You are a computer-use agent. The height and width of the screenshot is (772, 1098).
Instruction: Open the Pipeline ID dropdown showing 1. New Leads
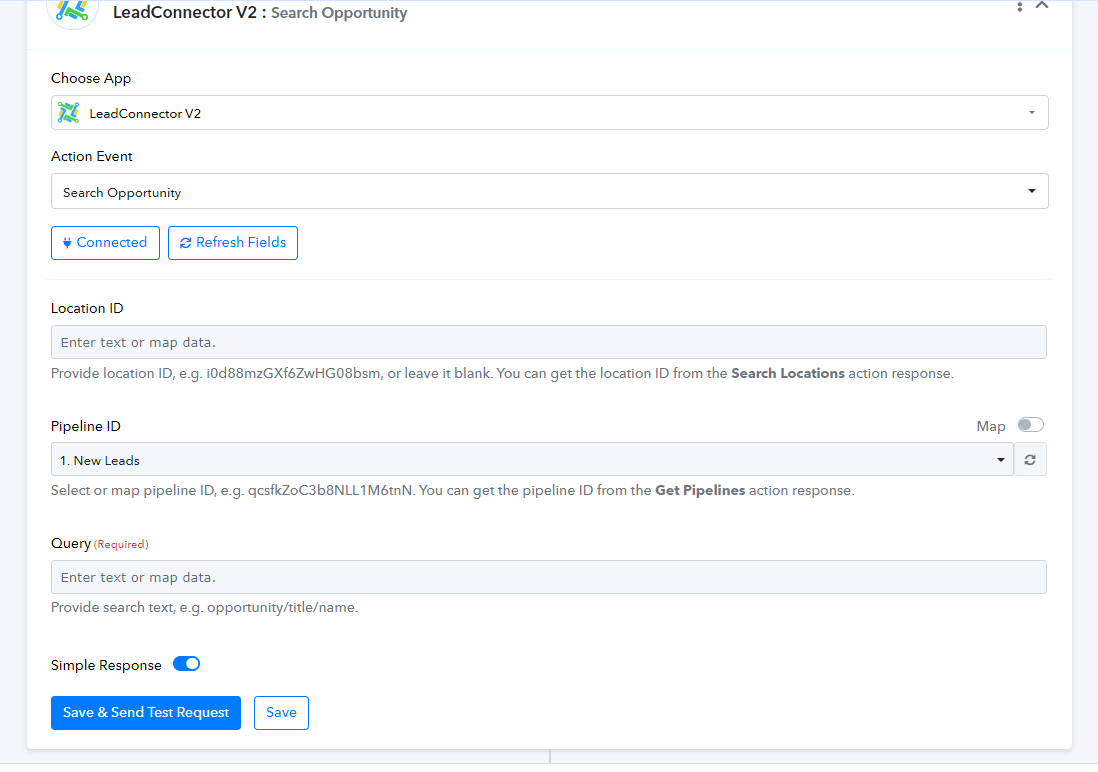tap(532, 460)
